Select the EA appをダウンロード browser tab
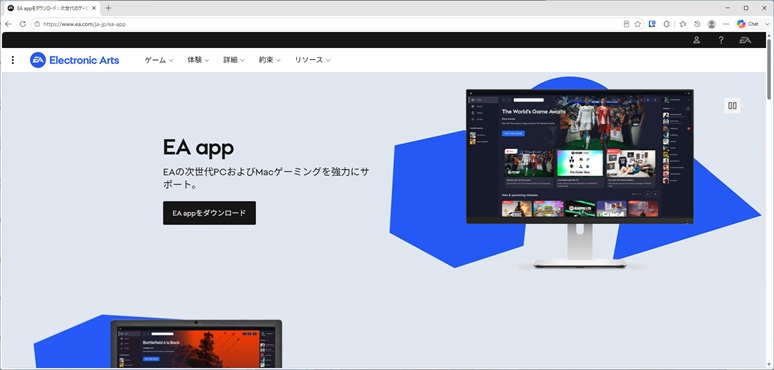The image size is (774, 370). click(x=51, y=8)
